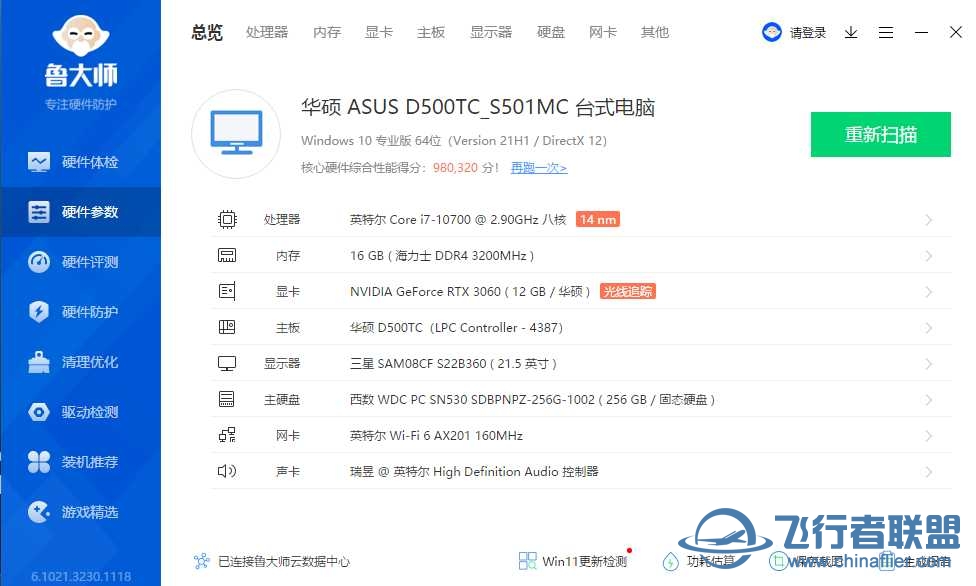This screenshot has height=586, width=976.
Task: Expand the 处理器 row chevron
Action: pos(928,220)
